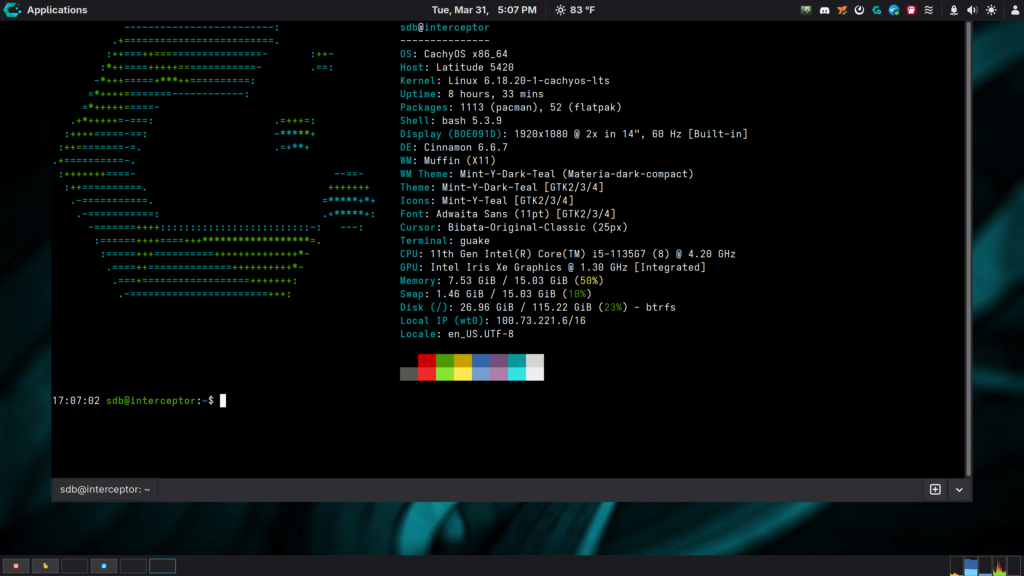Open Discord from the system tray
The width and height of the screenshot is (1024, 576).
pos(824,9)
